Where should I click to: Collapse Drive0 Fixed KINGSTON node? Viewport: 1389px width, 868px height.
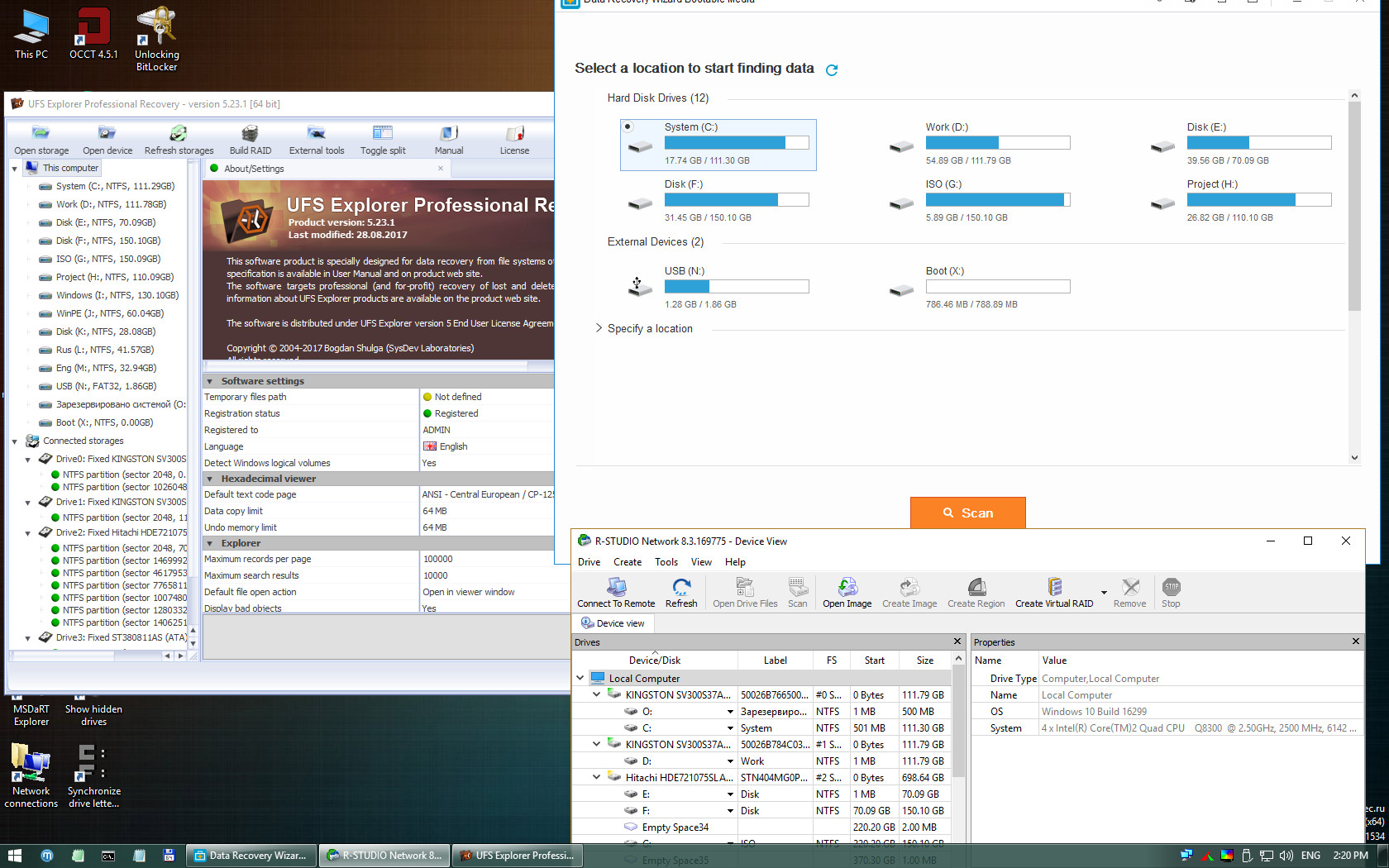pos(27,460)
